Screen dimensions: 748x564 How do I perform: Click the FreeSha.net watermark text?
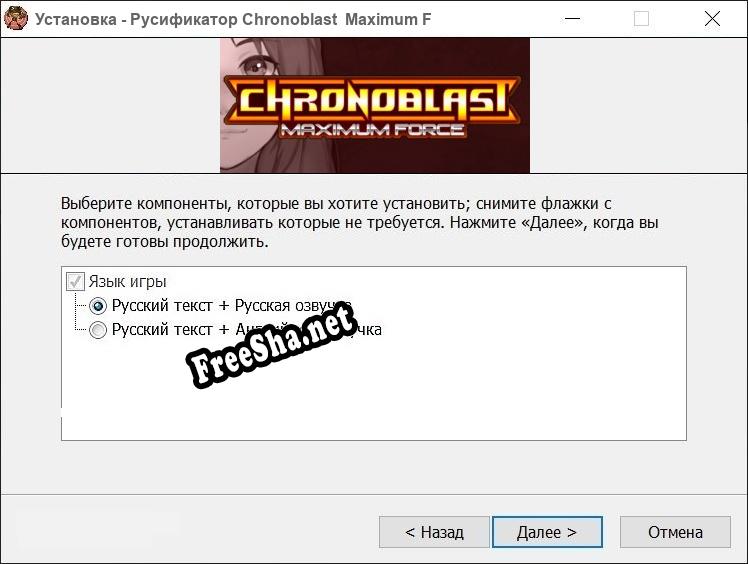pos(272,344)
